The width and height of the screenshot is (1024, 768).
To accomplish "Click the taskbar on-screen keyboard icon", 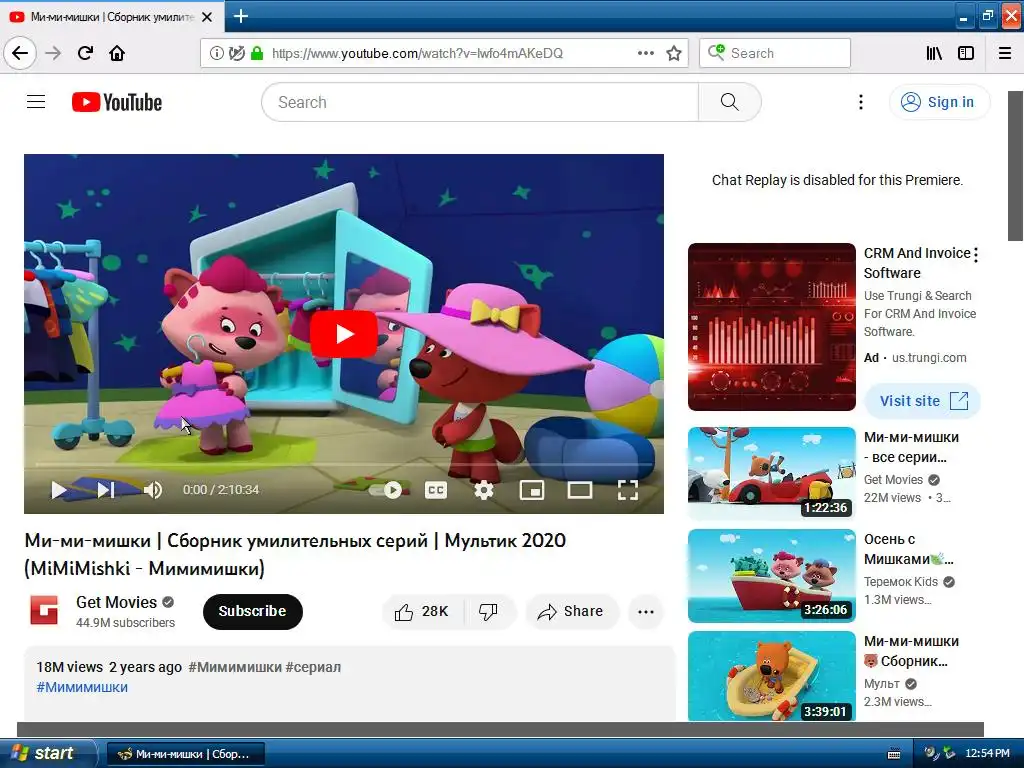I will 894,754.
